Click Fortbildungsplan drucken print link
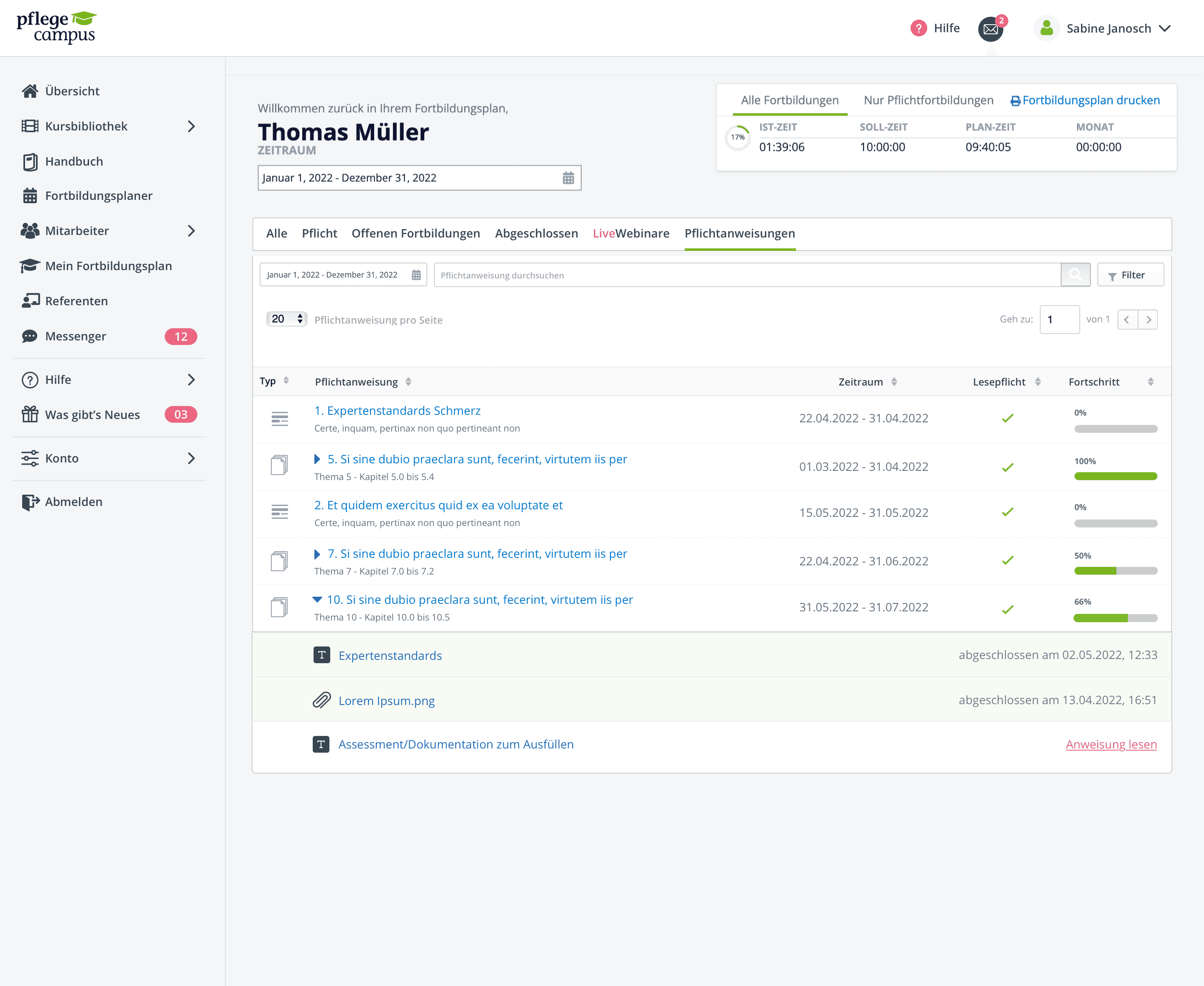 tap(1085, 100)
